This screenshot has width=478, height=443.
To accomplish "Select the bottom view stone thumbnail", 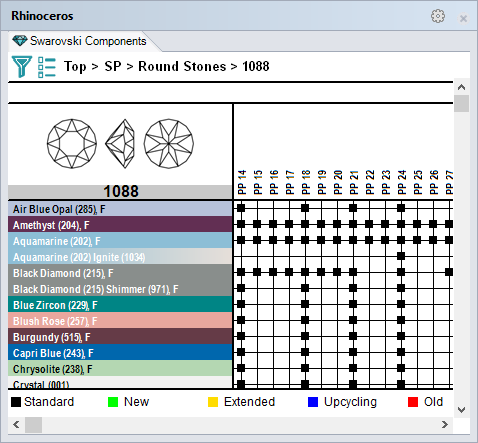I will click(169, 144).
